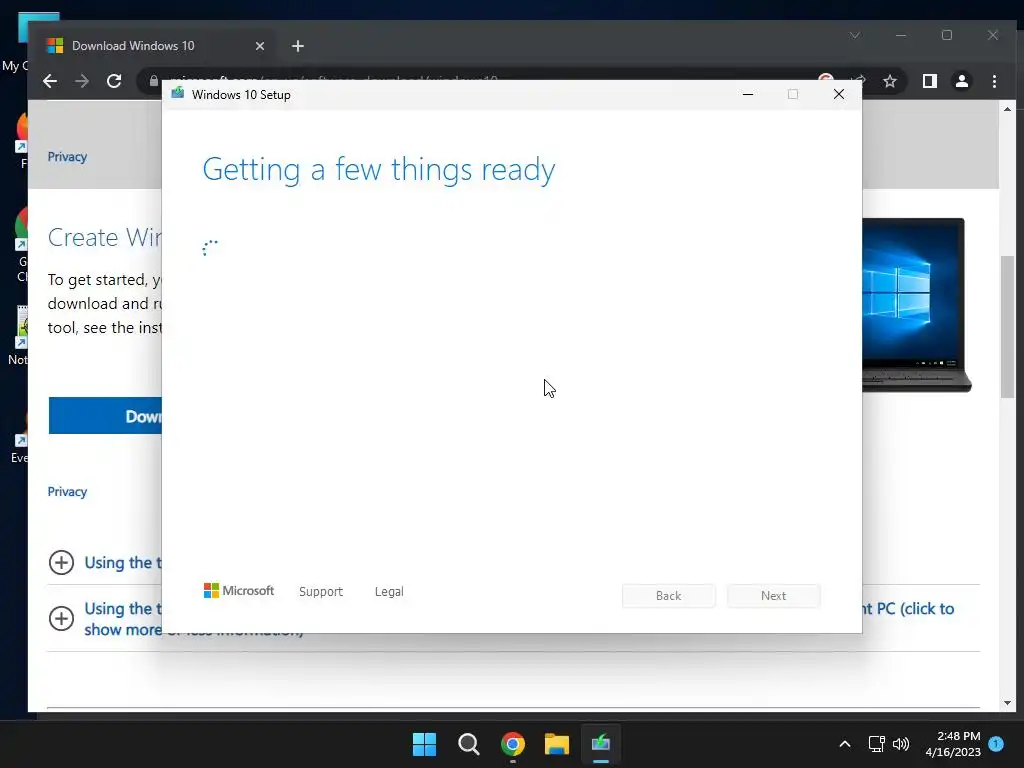This screenshot has width=1024, height=768.
Task: Minimize the Windows 10 Setup window
Action: pyautogui.click(x=748, y=95)
